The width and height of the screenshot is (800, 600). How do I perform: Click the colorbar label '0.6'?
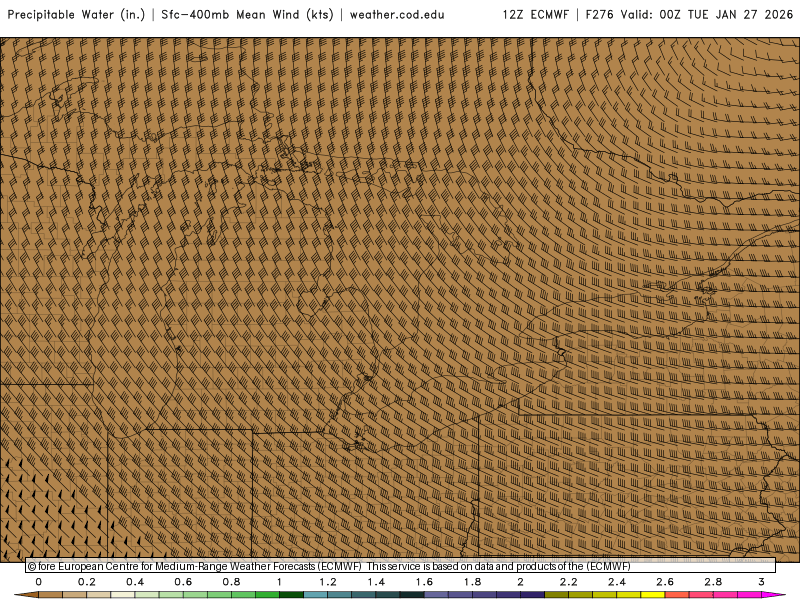pyautogui.click(x=183, y=582)
